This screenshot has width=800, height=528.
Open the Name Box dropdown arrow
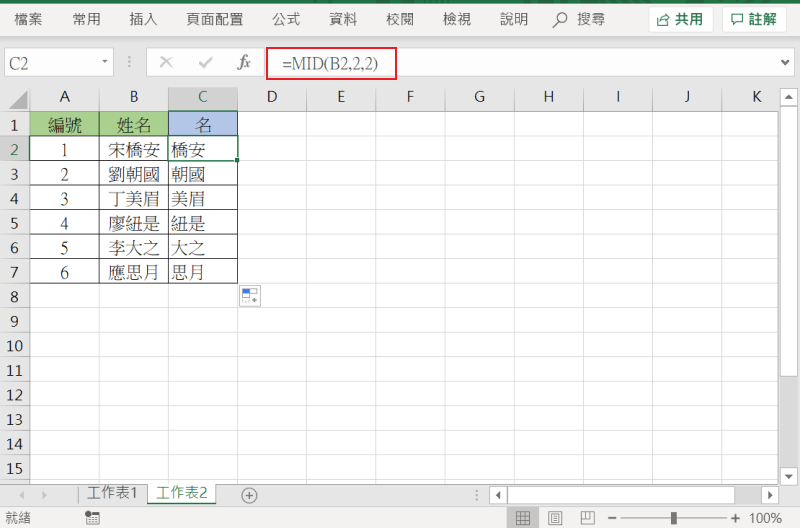point(106,63)
